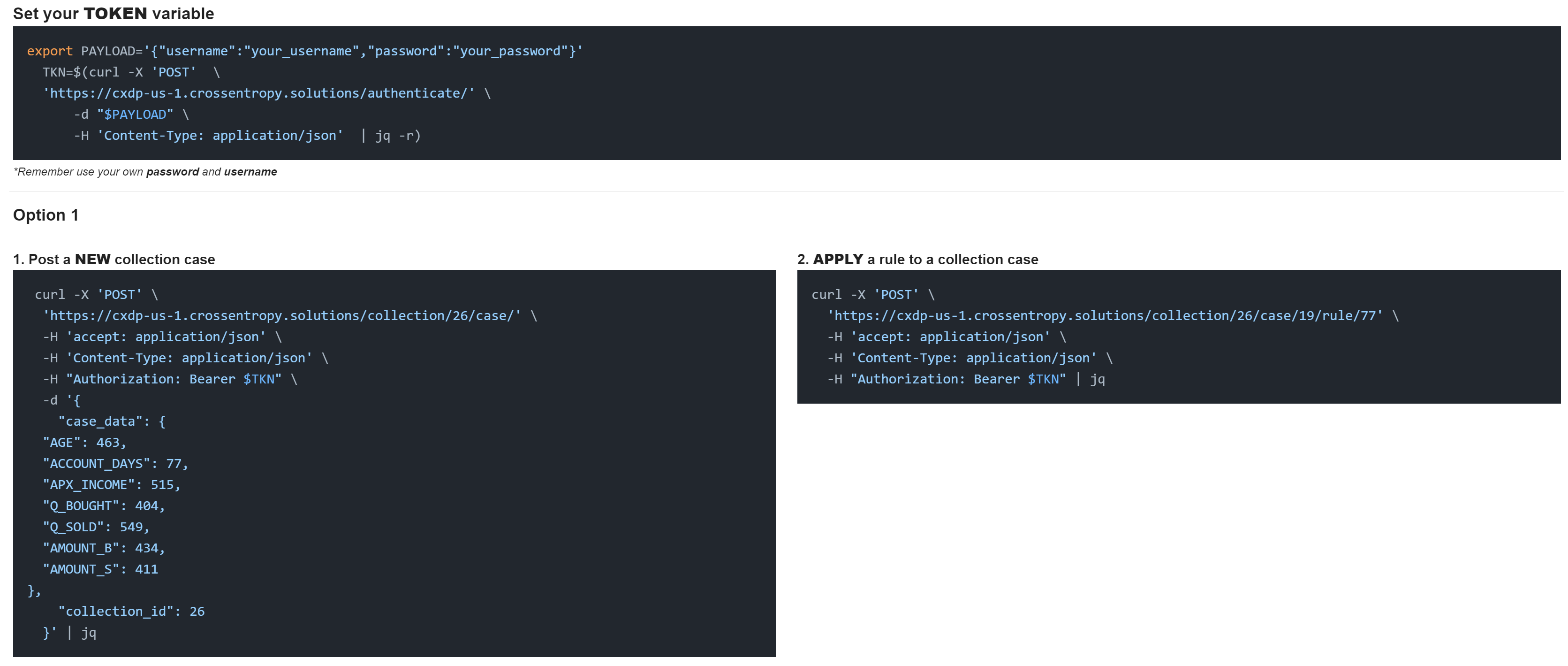The image size is (1568, 666).
Task: Click the case/19/rule/77 URL string
Action: click(1104, 315)
